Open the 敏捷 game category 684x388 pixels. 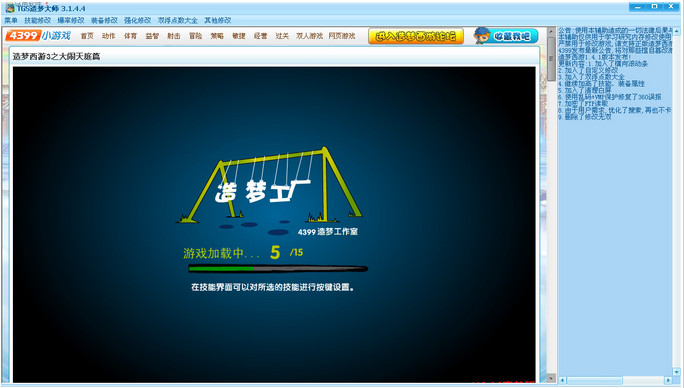point(239,36)
